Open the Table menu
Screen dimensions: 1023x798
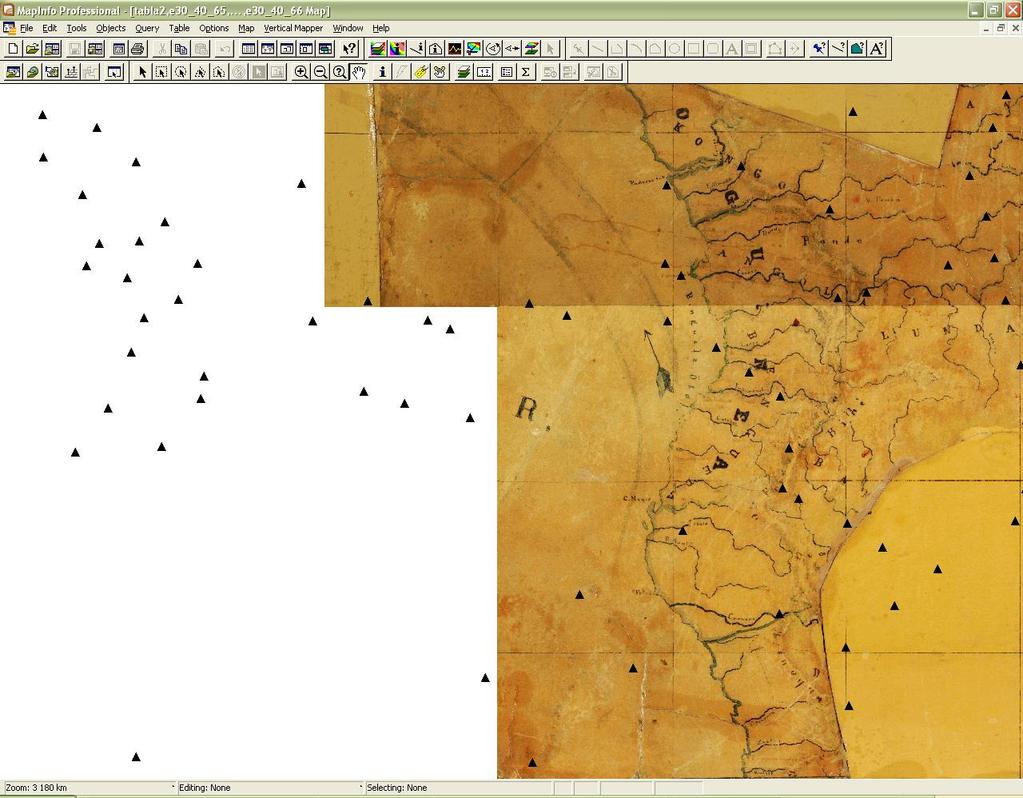179,28
